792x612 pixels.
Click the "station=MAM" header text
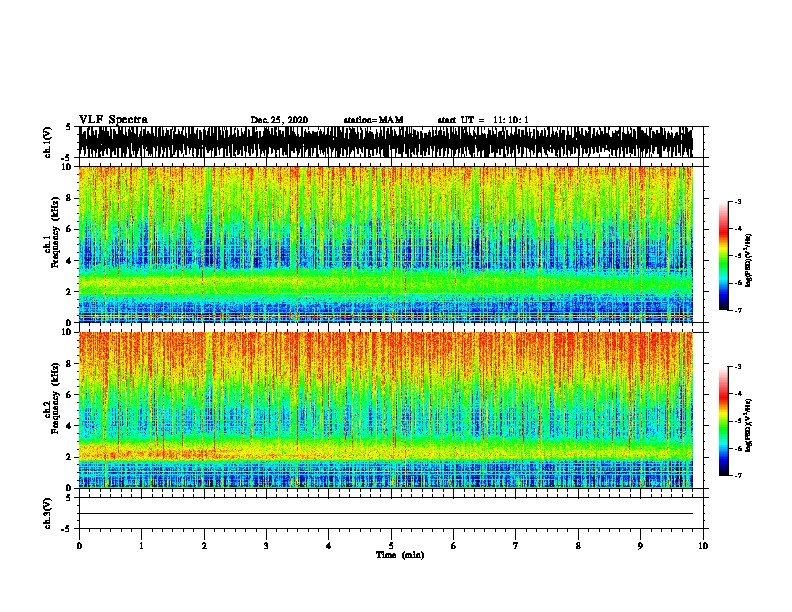point(374,120)
